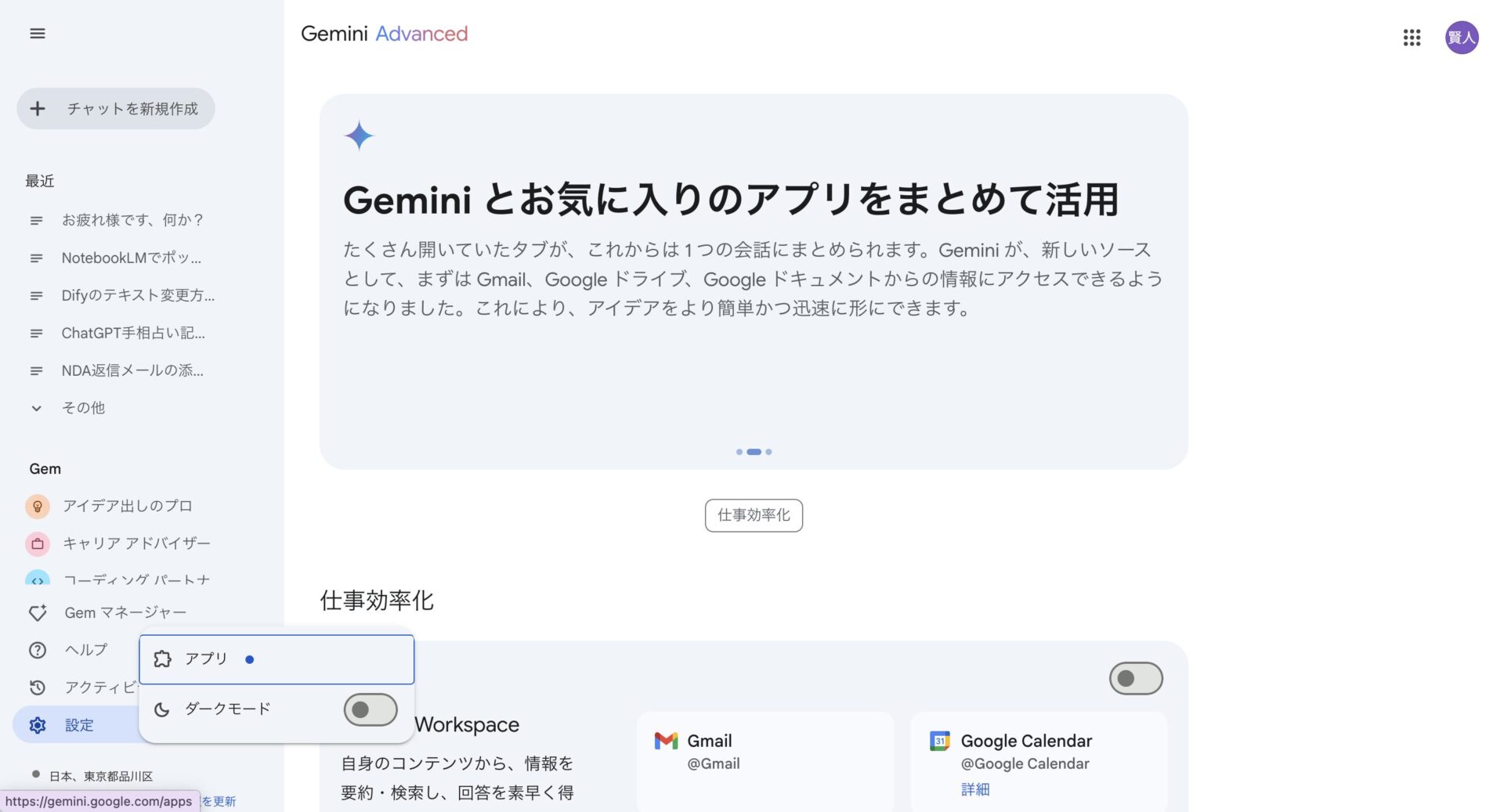This screenshot has width=1504, height=812.
Task: Click the 仕事効率化 filter chip
Action: click(753, 515)
